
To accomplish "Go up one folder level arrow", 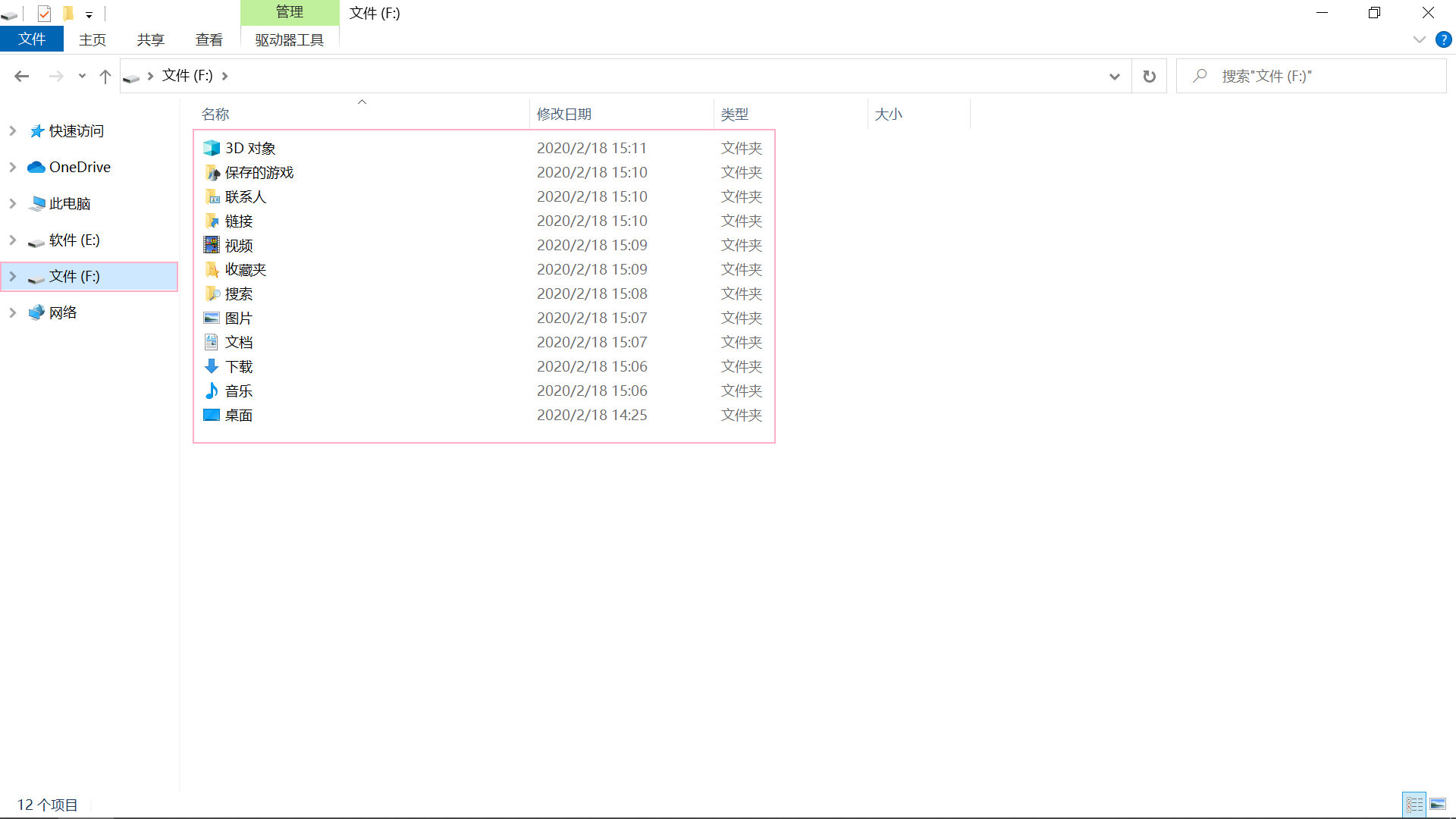I will point(105,76).
